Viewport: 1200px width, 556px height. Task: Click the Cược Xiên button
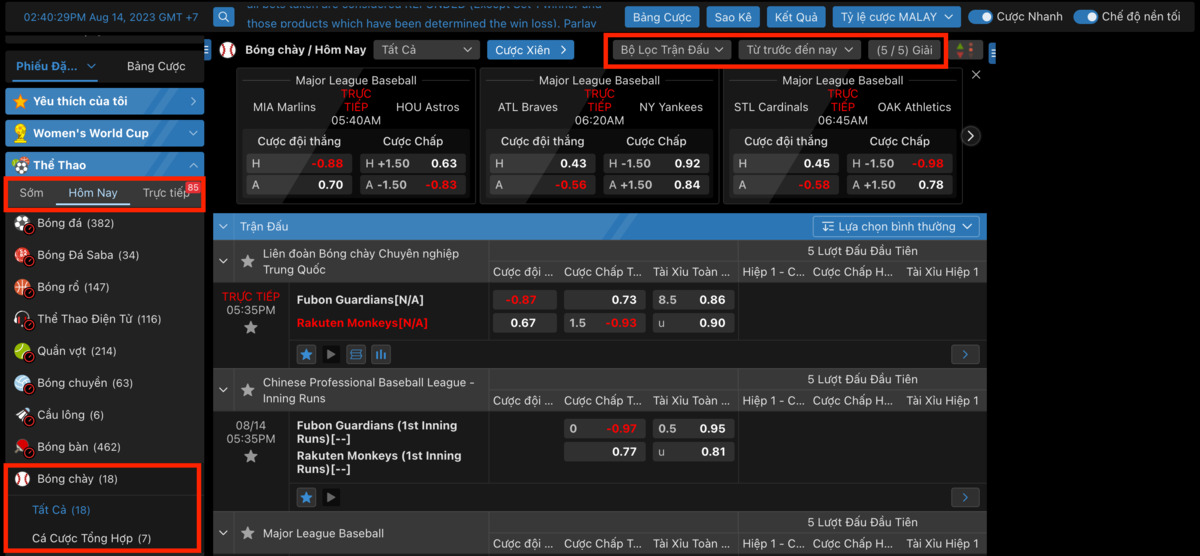click(x=530, y=50)
